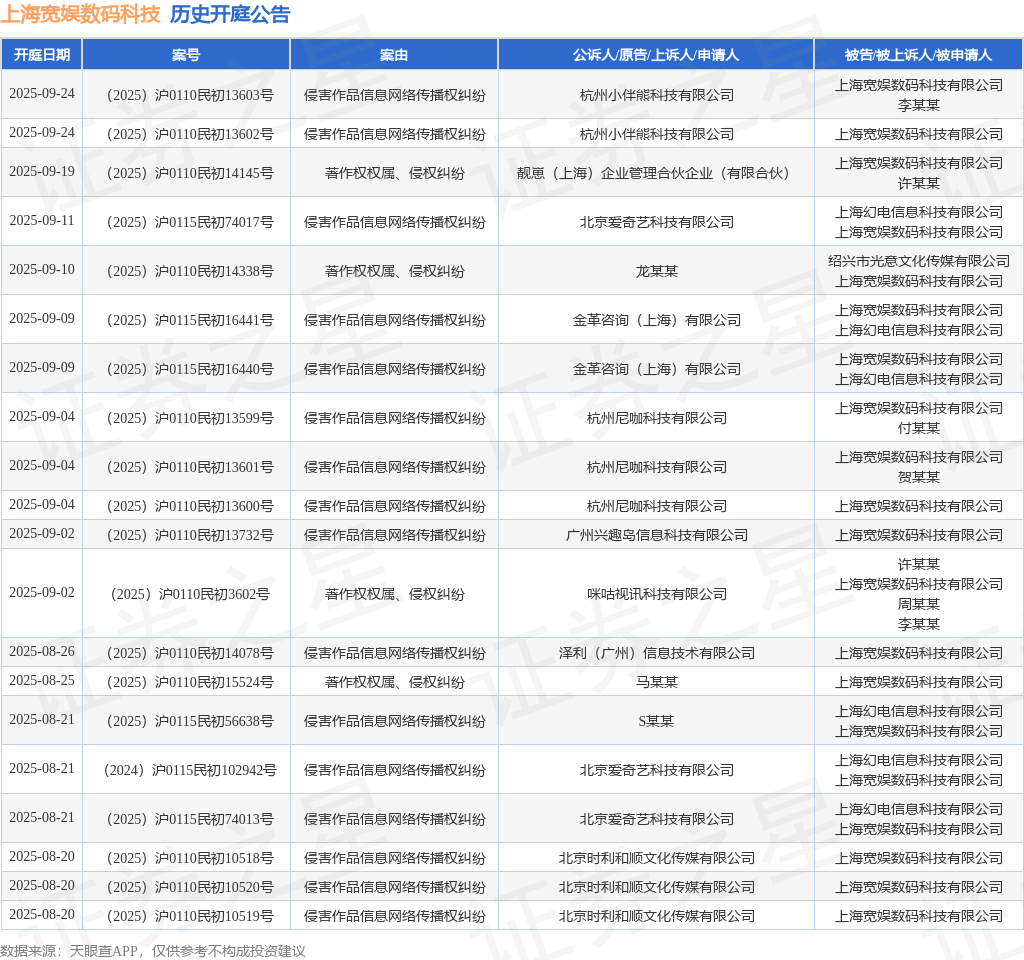Click defendant 绍兴市光意文化传媒有限公司
1024x960 pixels.
[x=919, y=261]
